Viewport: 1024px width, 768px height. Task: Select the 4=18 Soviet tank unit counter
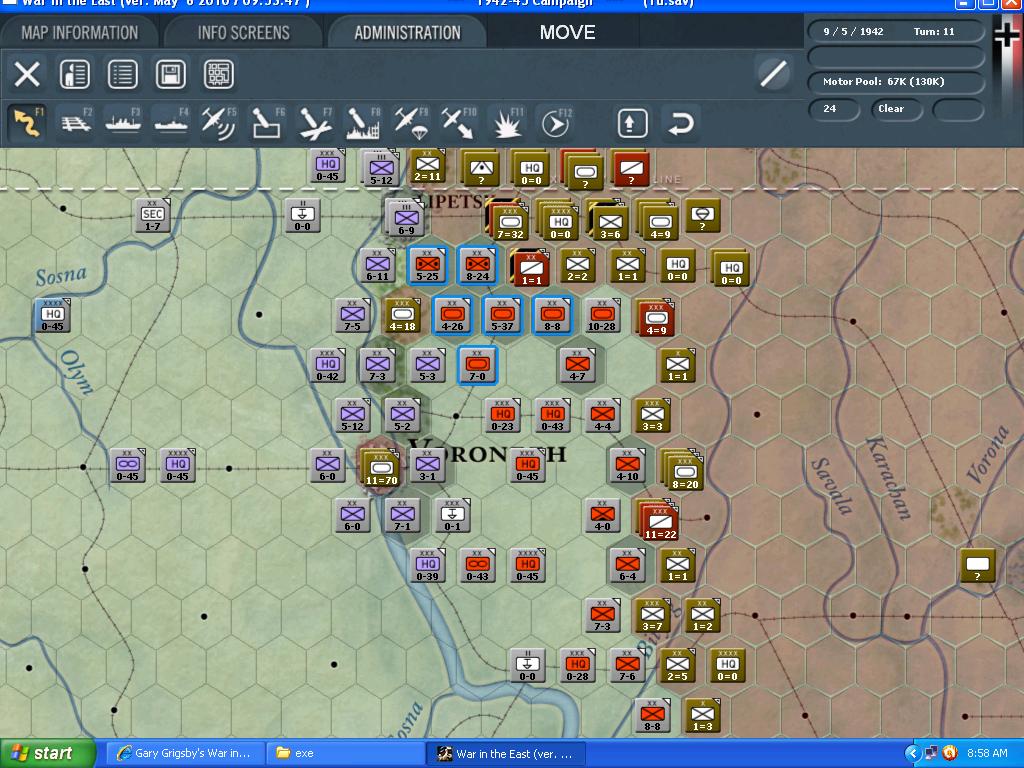402,316
